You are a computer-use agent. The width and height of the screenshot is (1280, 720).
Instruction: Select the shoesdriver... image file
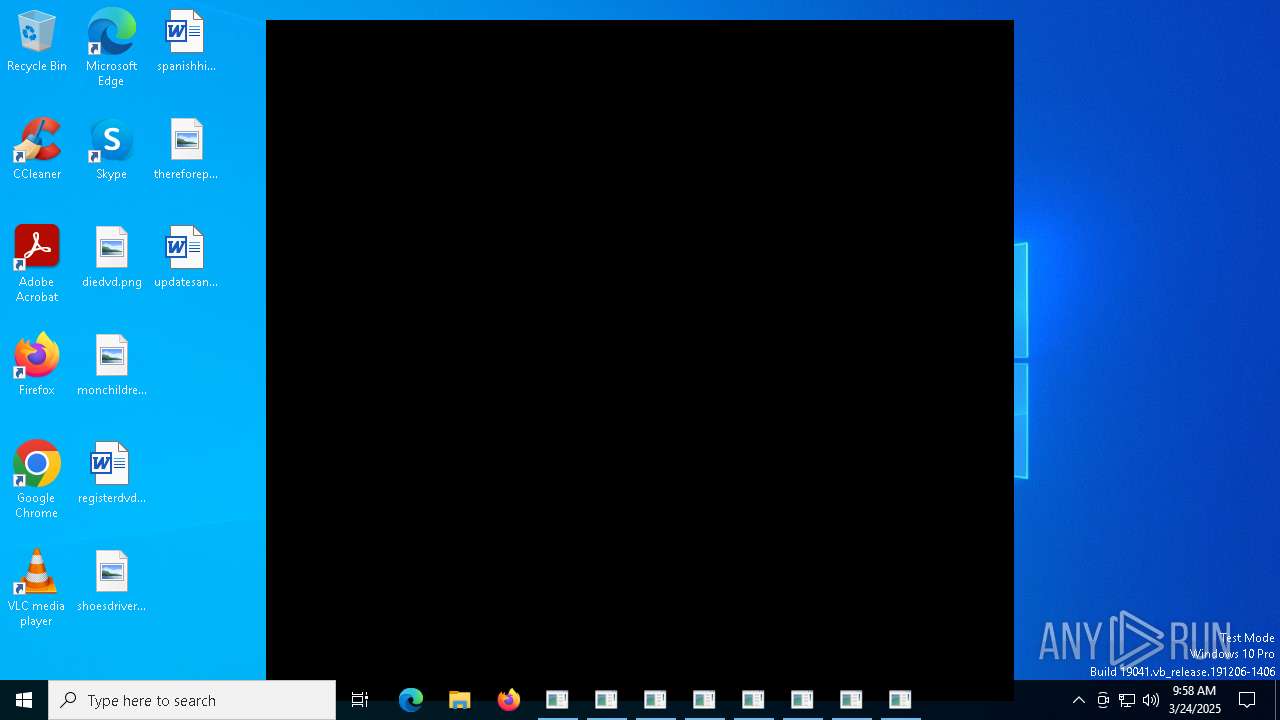pyautogui.click(x=111, y=582)
